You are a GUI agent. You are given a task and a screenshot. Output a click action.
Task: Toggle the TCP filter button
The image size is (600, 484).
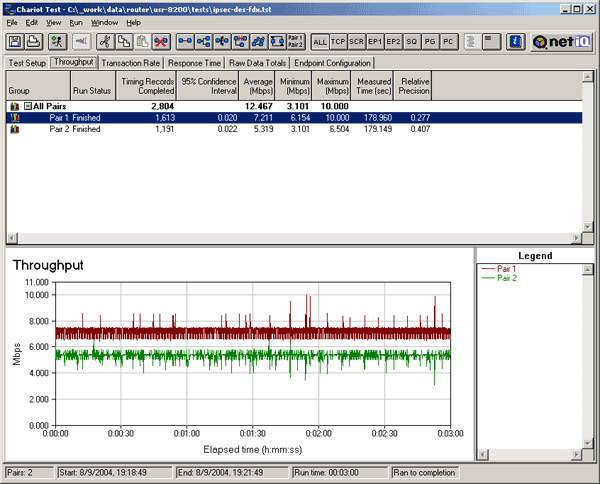tap(338, 42)
